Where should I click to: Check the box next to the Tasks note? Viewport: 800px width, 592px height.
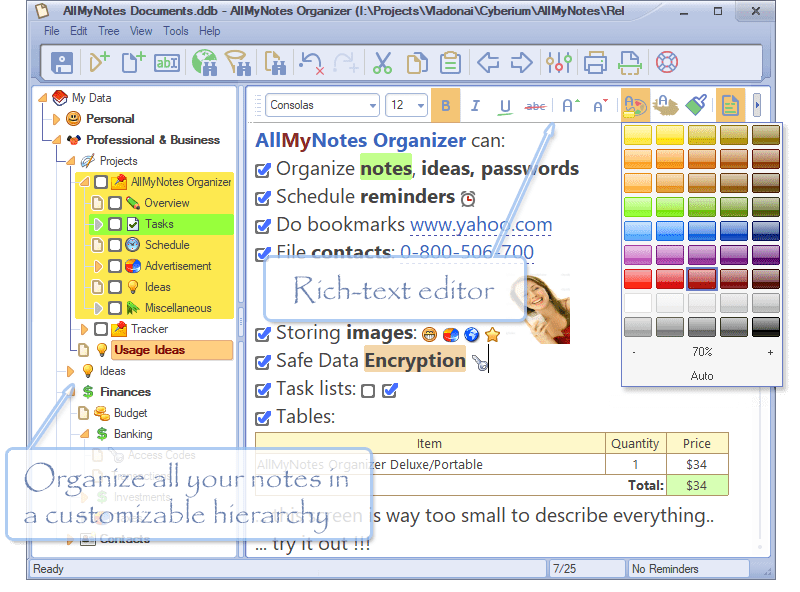pyautogui.click(x=115, y=224)
